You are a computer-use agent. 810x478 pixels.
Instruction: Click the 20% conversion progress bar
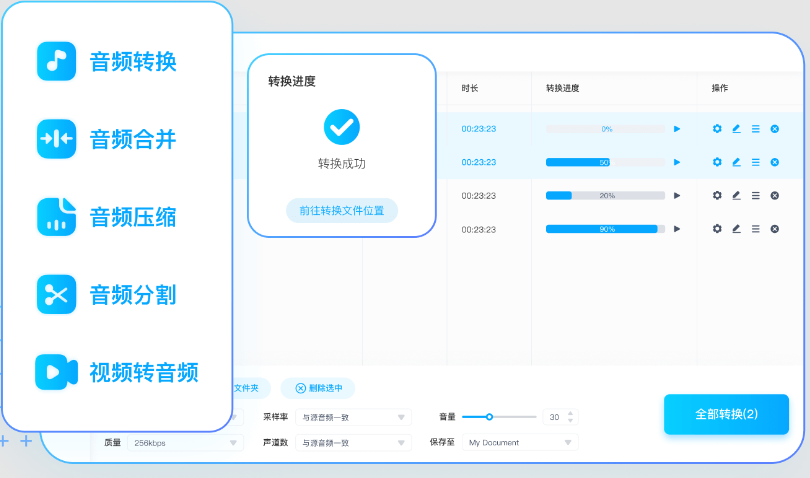point(605,195)
